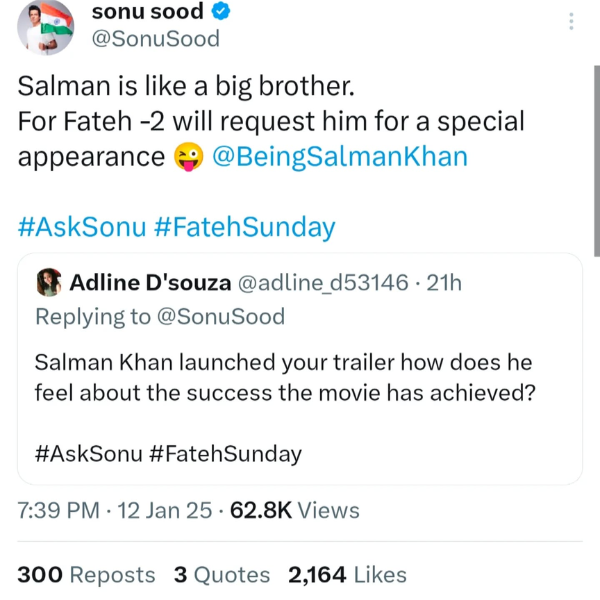
Task: Show the 300 Reposts list
Action: 86,575
